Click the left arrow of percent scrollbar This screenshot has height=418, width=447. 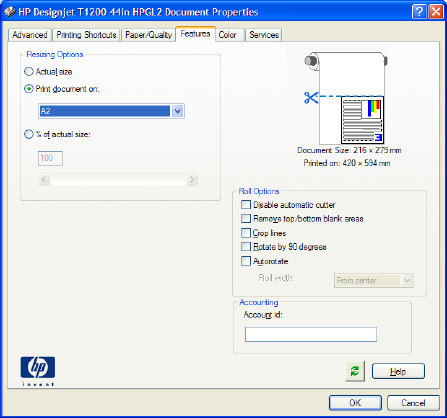click(x=44, y=180)
